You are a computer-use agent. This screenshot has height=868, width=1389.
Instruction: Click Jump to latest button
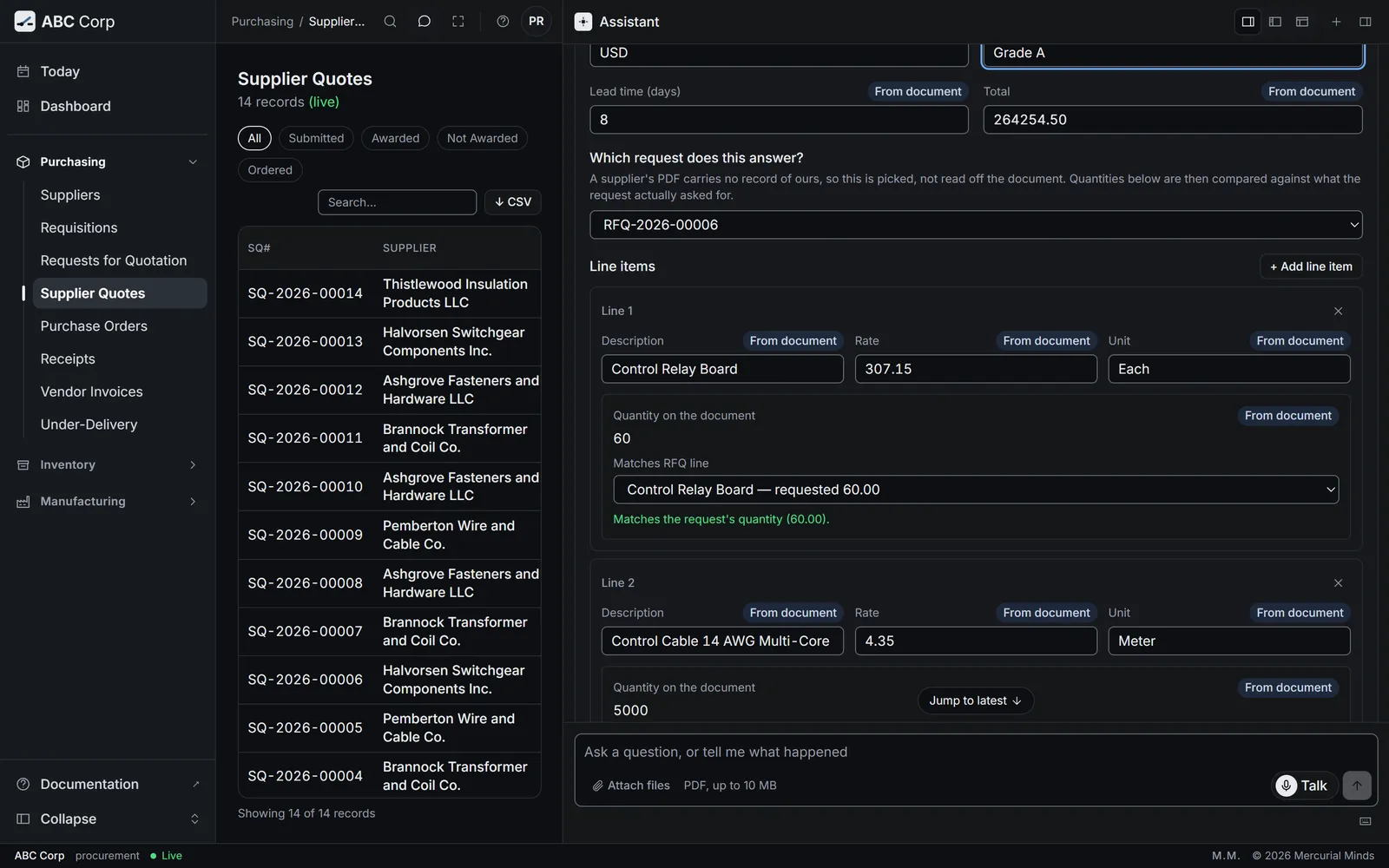pyautogui.click(x=976, y=700)
